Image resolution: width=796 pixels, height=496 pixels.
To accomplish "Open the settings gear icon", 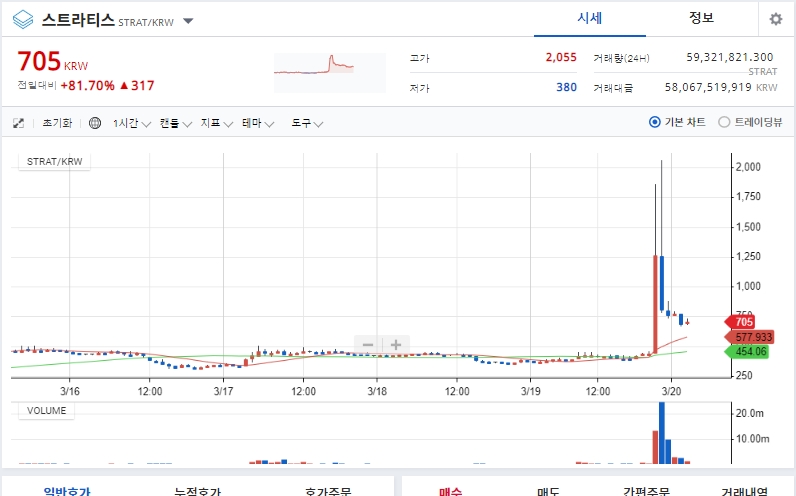I will [x=776, y=19].
